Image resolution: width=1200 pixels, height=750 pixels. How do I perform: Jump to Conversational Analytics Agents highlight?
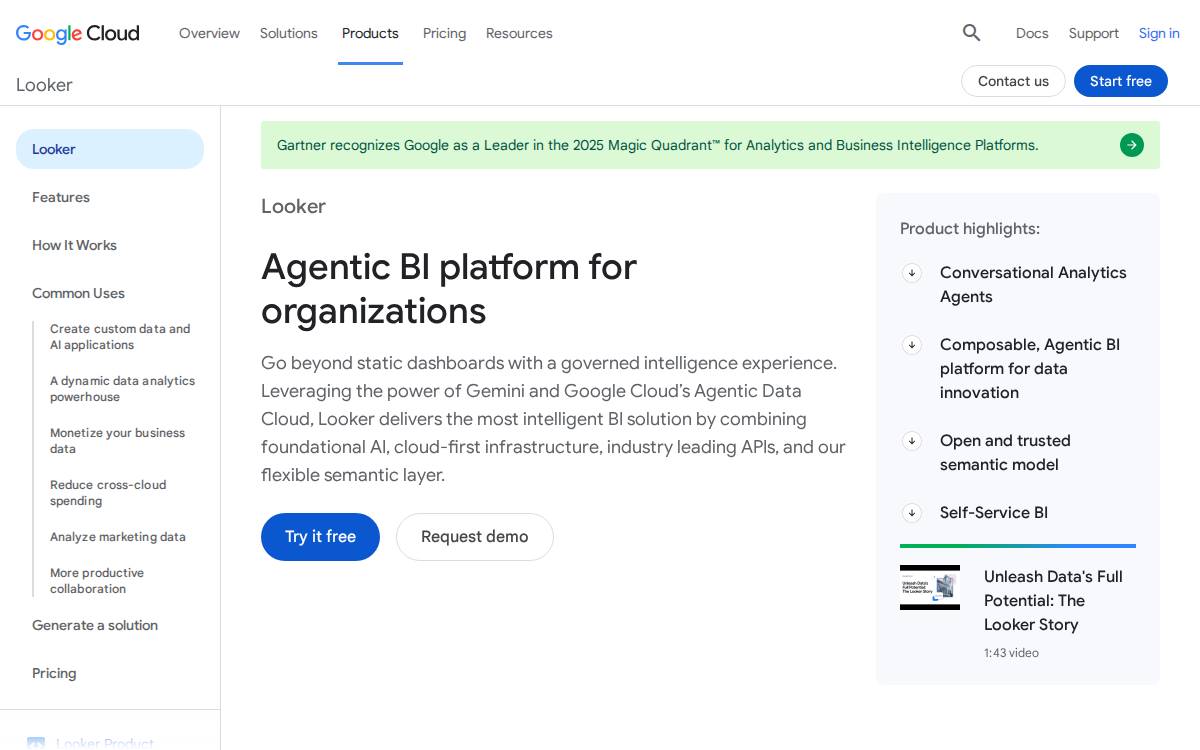pyautogui.click(x=1033, y=285)
